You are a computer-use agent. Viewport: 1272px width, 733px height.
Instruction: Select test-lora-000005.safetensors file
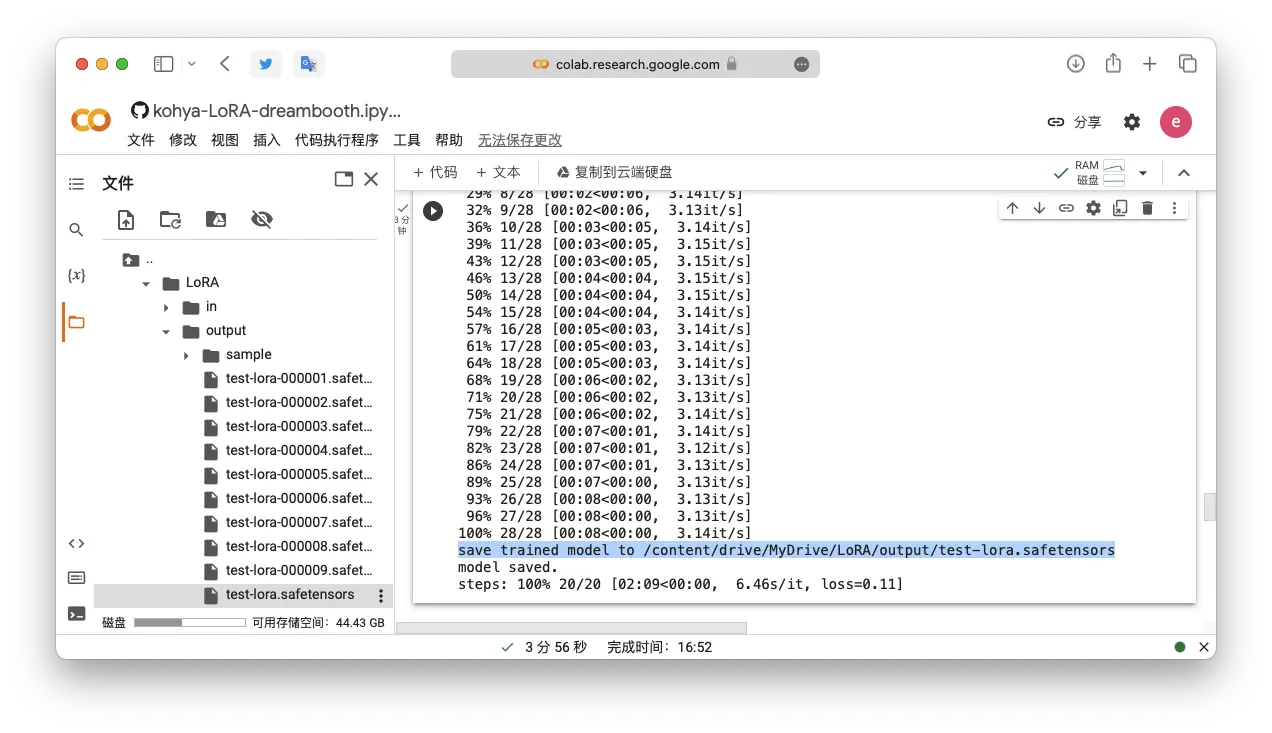298,475
